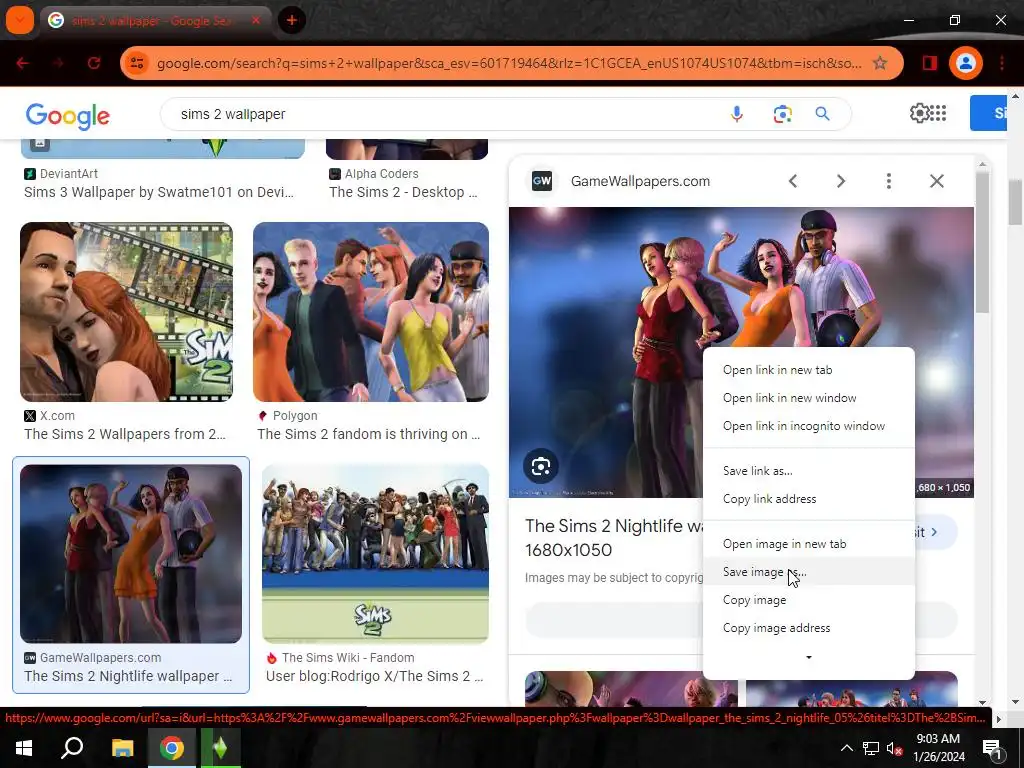Open the Chrome profile avatar
This screenshot has width=1024, height=768.
click(965, 63)
